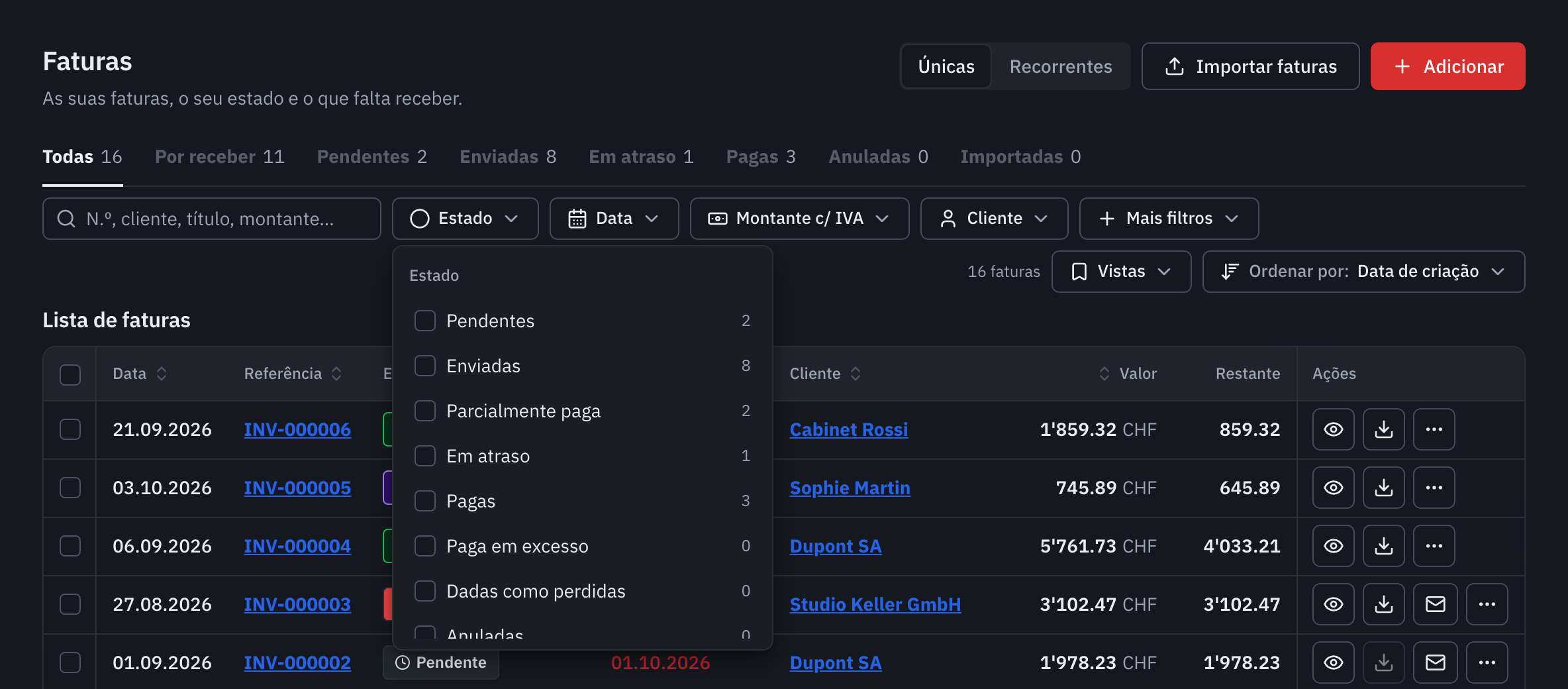Download invoice INV-000006
Screen dimensions: 1568x689
tap(1383, 429)
